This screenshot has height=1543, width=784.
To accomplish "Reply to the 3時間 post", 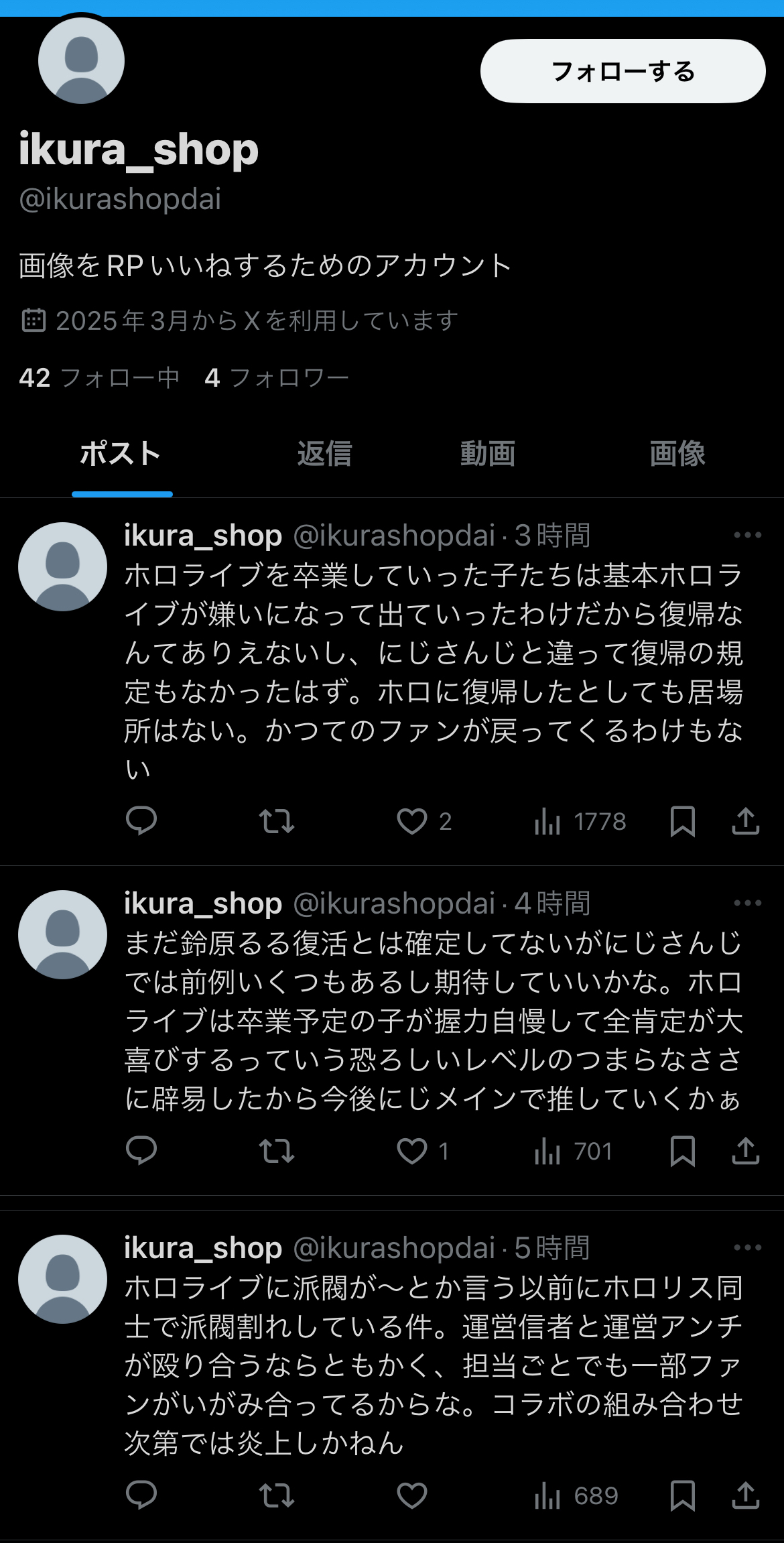I will pyautogui.click(x=141, y=820).
